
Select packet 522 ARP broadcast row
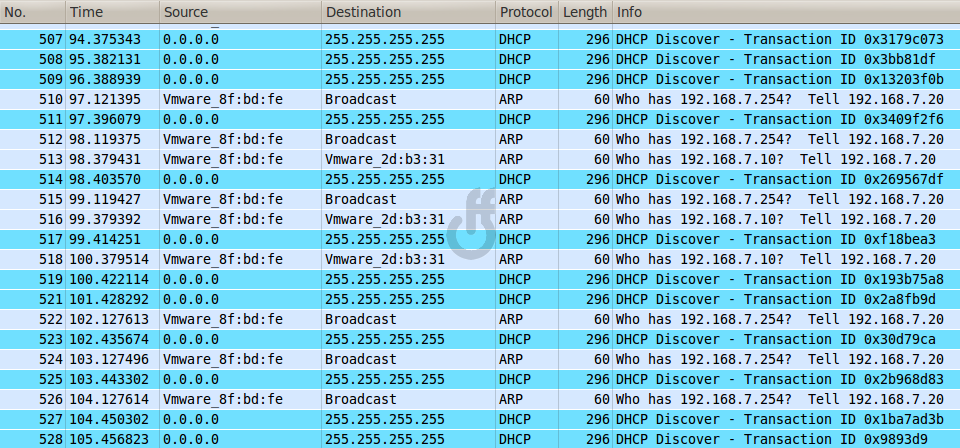click(x=480, y=319)
